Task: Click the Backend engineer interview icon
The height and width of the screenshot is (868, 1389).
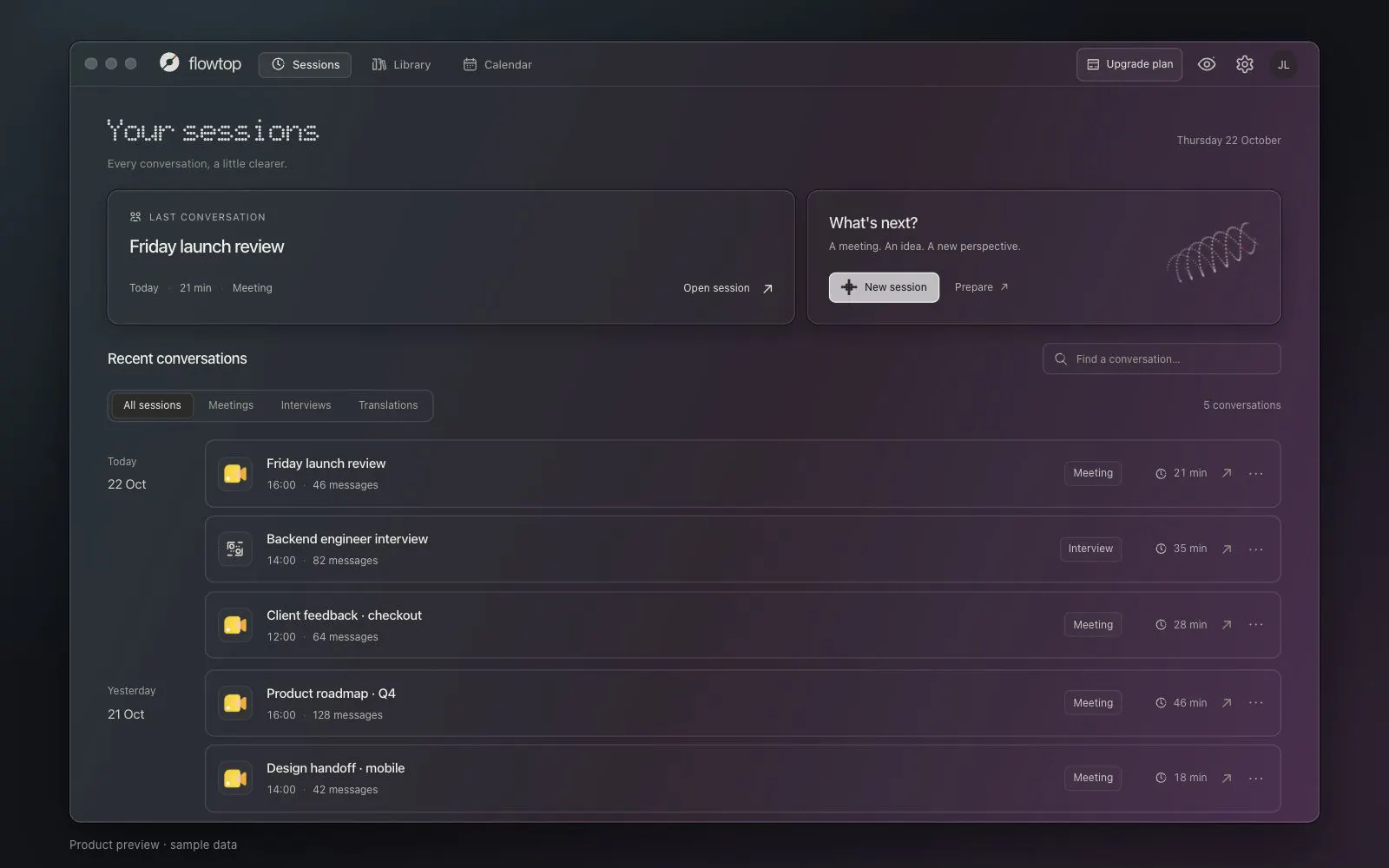Action: click(x=235, y=549)
